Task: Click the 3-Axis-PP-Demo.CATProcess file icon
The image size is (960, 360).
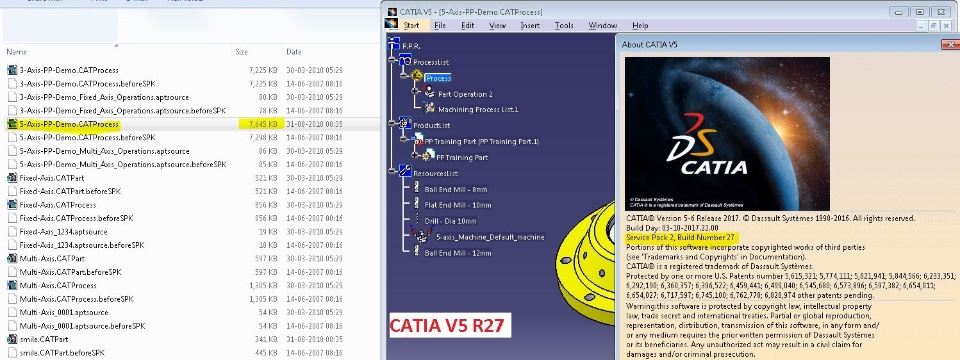Action: pyautogui.click(x=12, y=70)
